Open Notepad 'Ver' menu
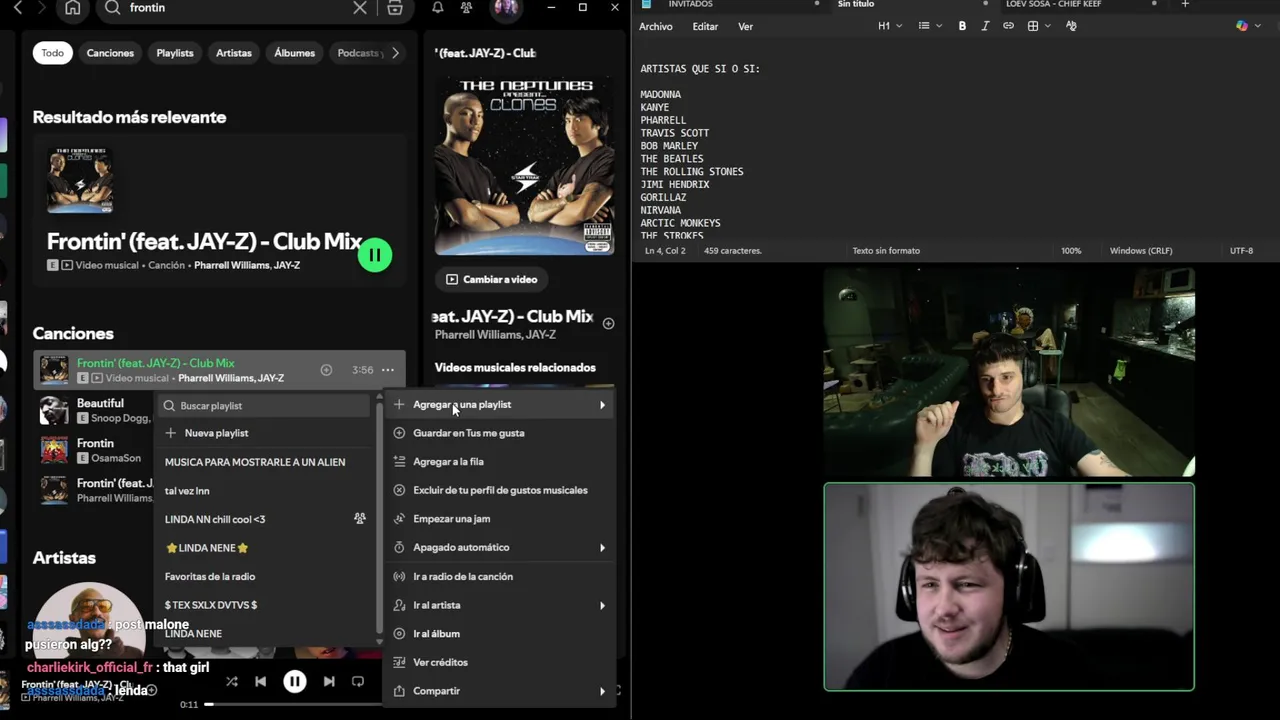The height and width of the screenshot is (720, 1280). (x=746, y=27)
